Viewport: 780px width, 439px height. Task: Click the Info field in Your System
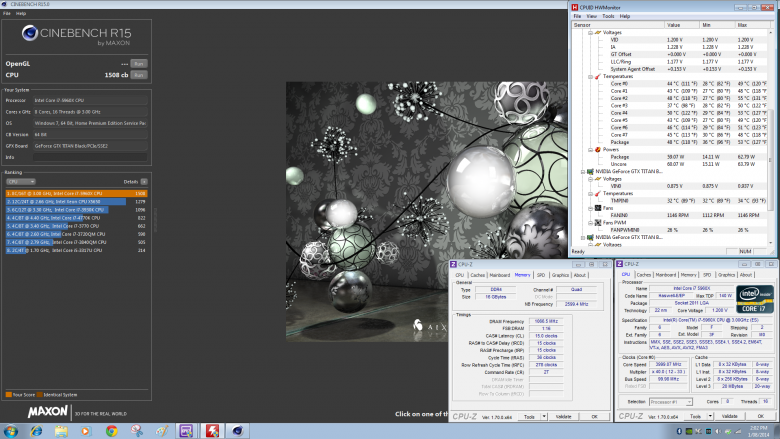tap(90, 157)
